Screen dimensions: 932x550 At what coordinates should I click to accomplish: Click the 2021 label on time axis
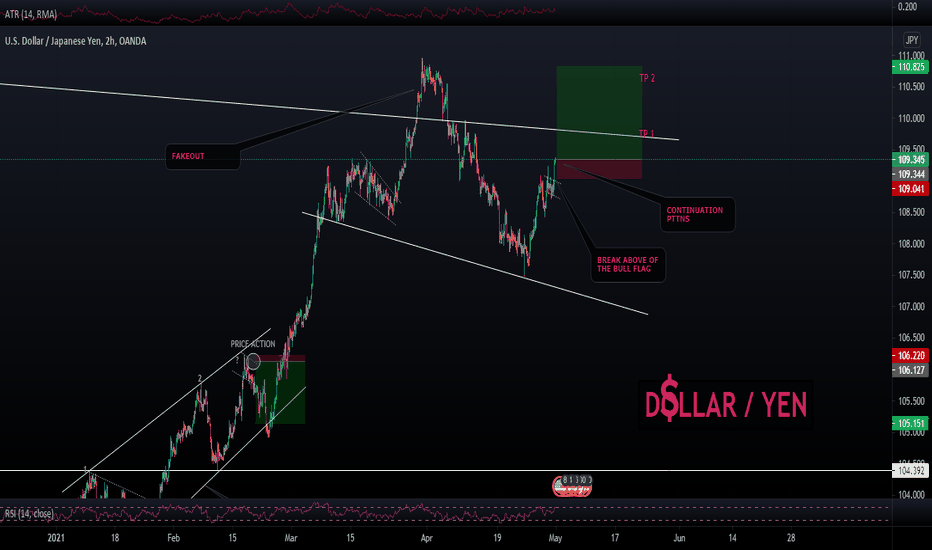click(x=56, y=538)
